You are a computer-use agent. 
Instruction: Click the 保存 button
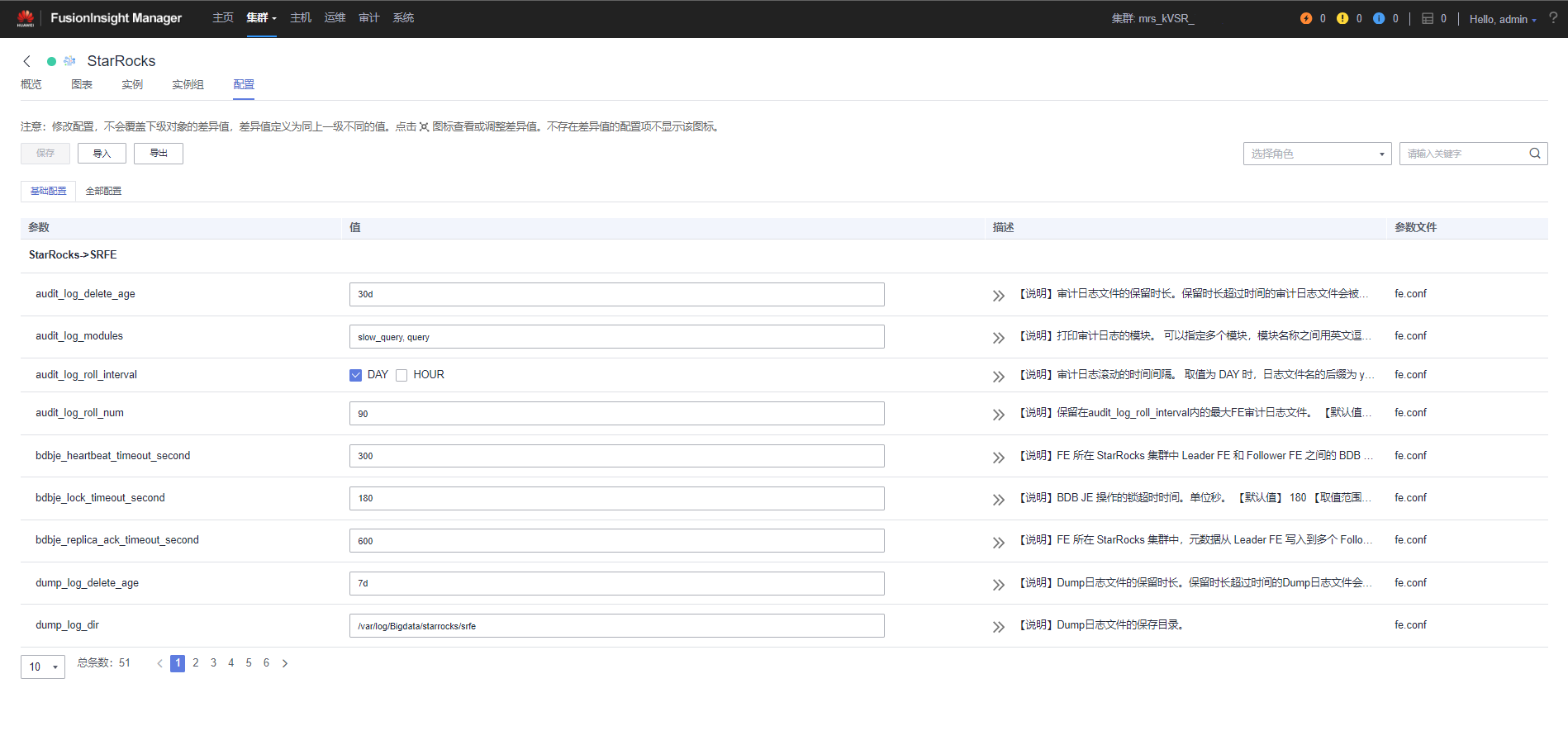[45, 154]
